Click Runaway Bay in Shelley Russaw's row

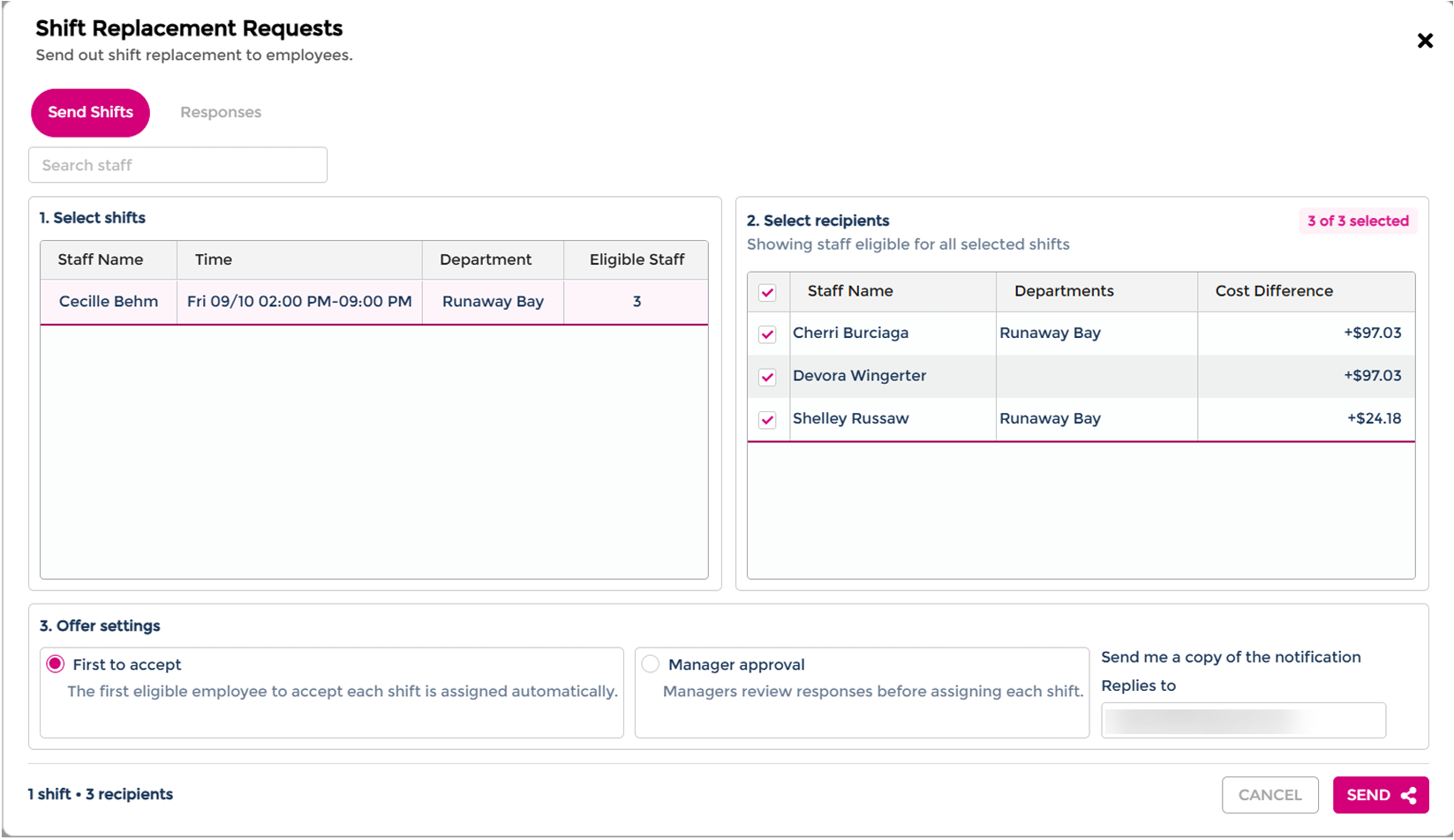pyautogui.click(x=1050, y=418)
